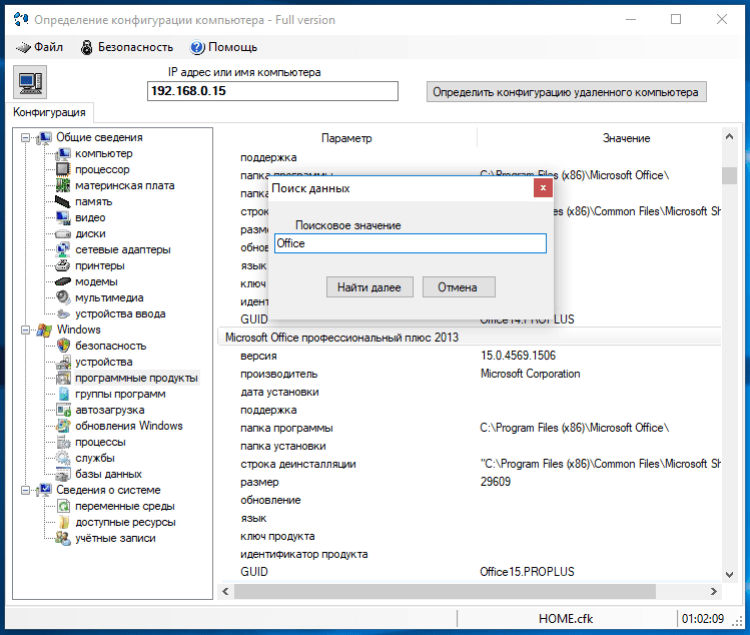Click the доступные ресурсы folder icon
The width and height of the screenshot is (750, 635).
point(63,522)
